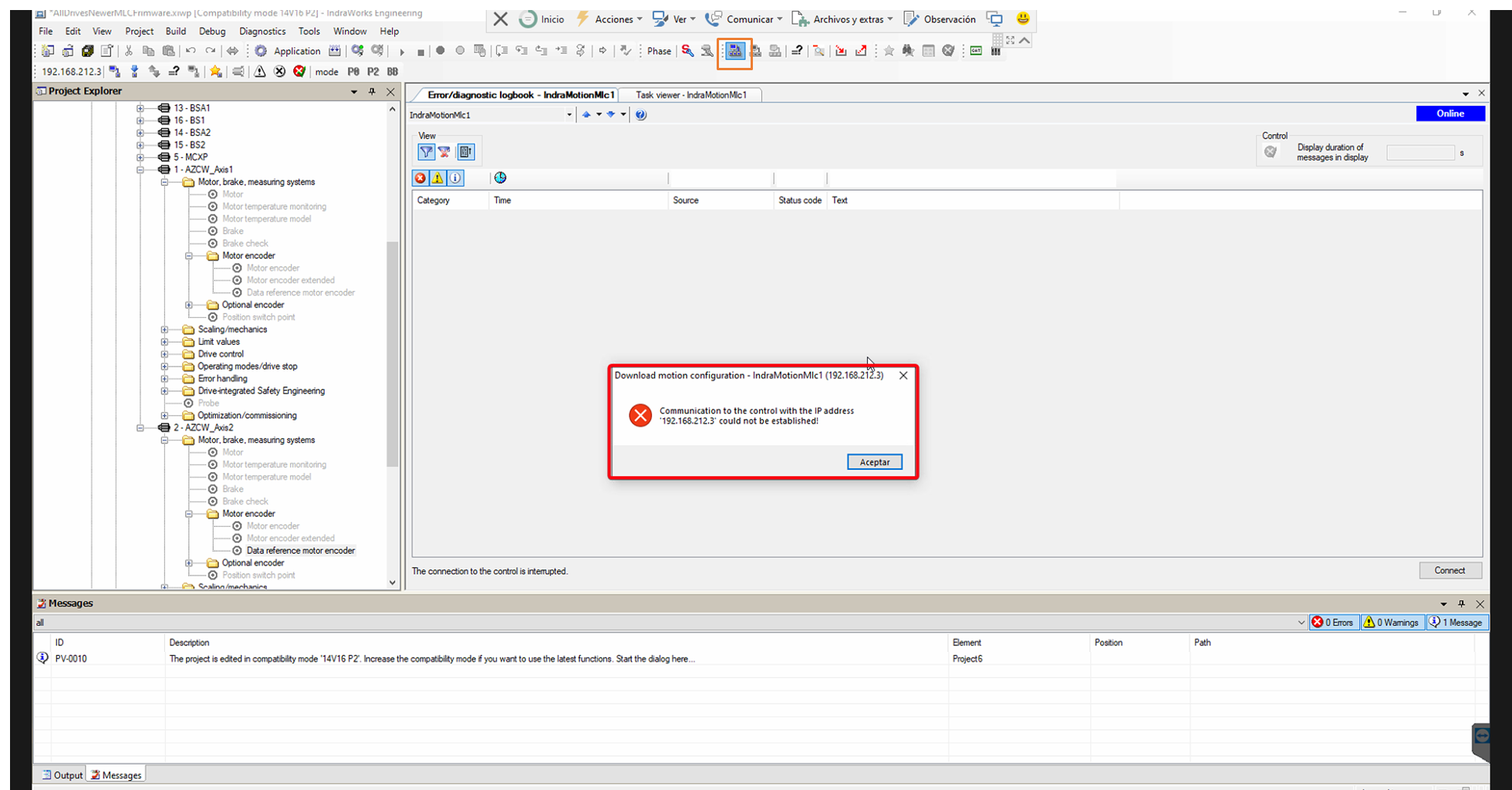Click the yellow smiley face icon
1512x790 pixels.
1023,19
